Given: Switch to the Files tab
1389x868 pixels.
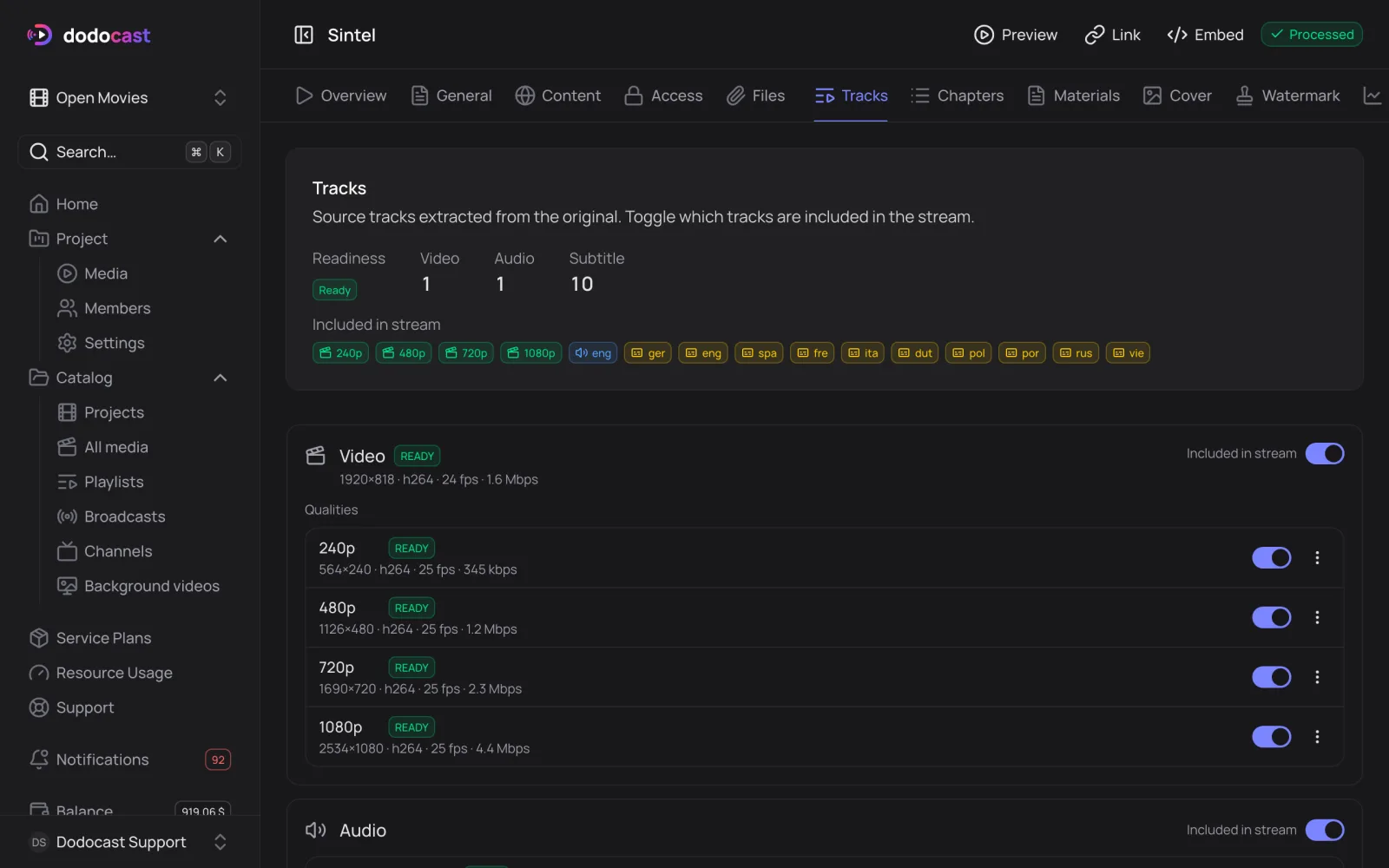Looking at the screenshot, I should point(756,95).
